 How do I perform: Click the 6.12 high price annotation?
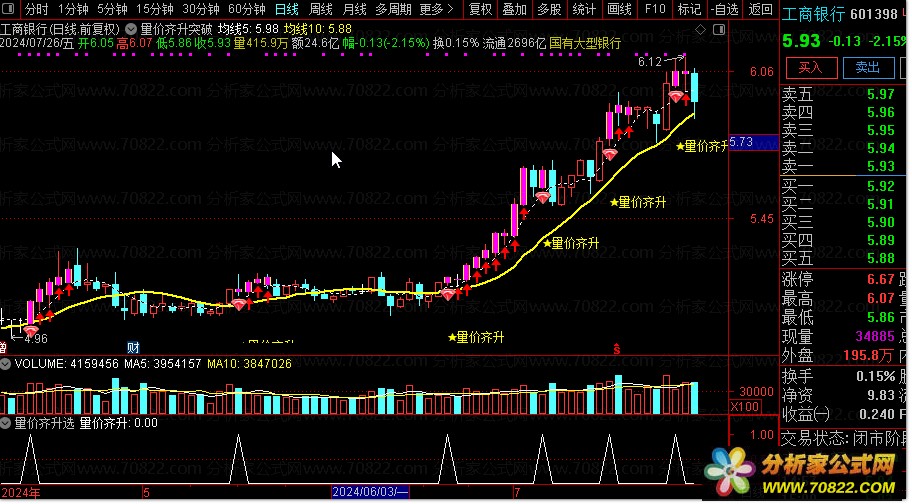650,62
